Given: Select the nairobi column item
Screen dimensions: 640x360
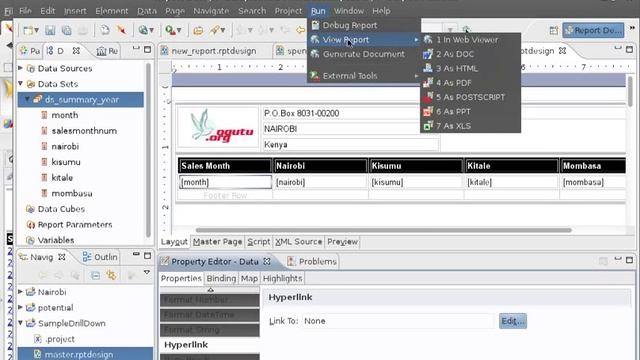Looking at the screenshot, I should pyautogui.click(x=65, y=146).
